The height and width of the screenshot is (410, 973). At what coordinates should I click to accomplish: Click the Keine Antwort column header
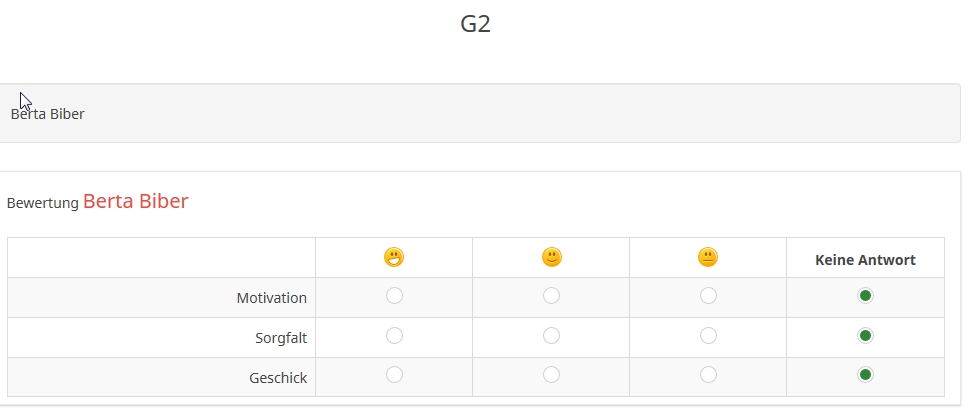pyautogui.click(x=865, y=260)
